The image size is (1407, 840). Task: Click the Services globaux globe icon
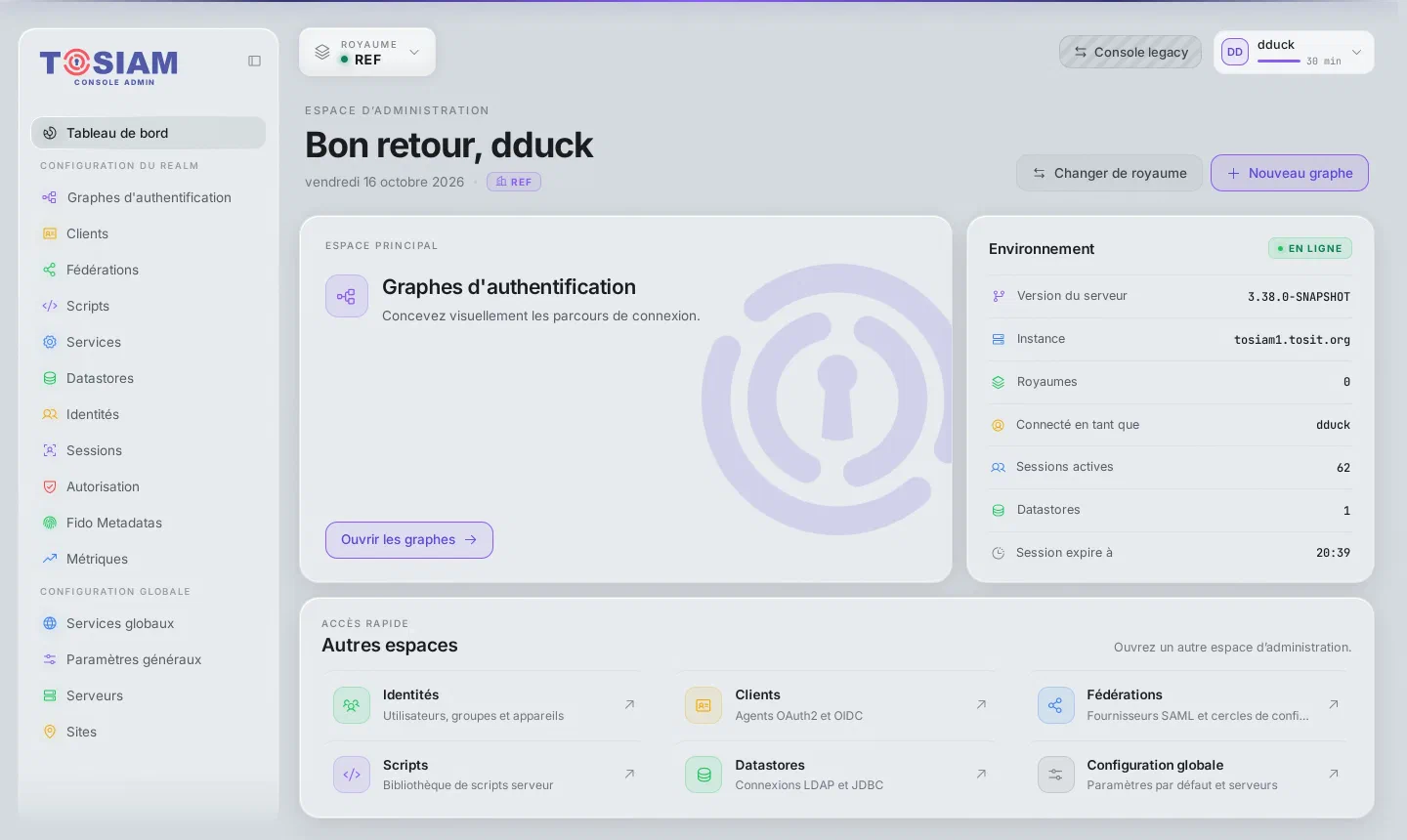click(50, 623)
